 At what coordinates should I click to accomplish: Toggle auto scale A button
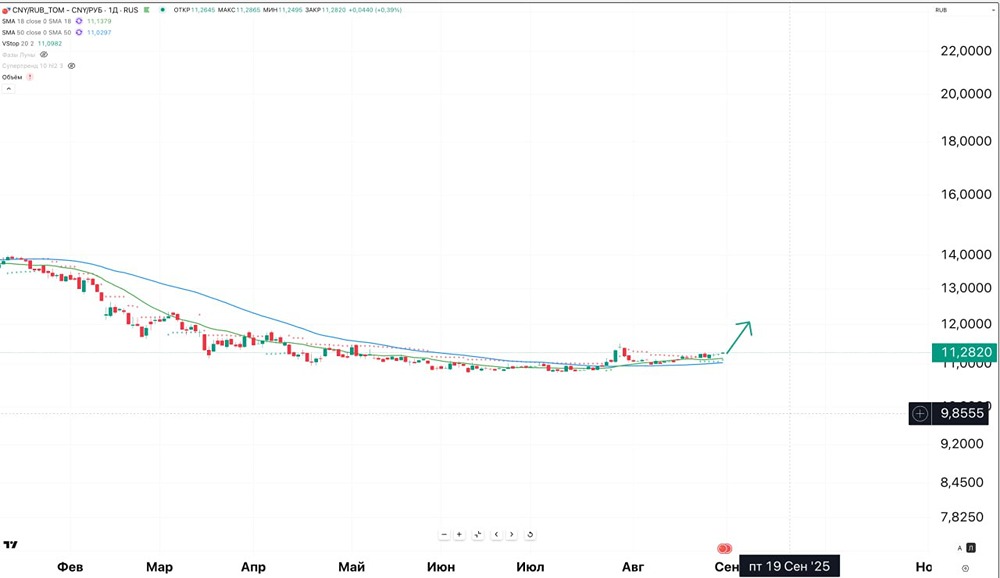click(959, 548)
